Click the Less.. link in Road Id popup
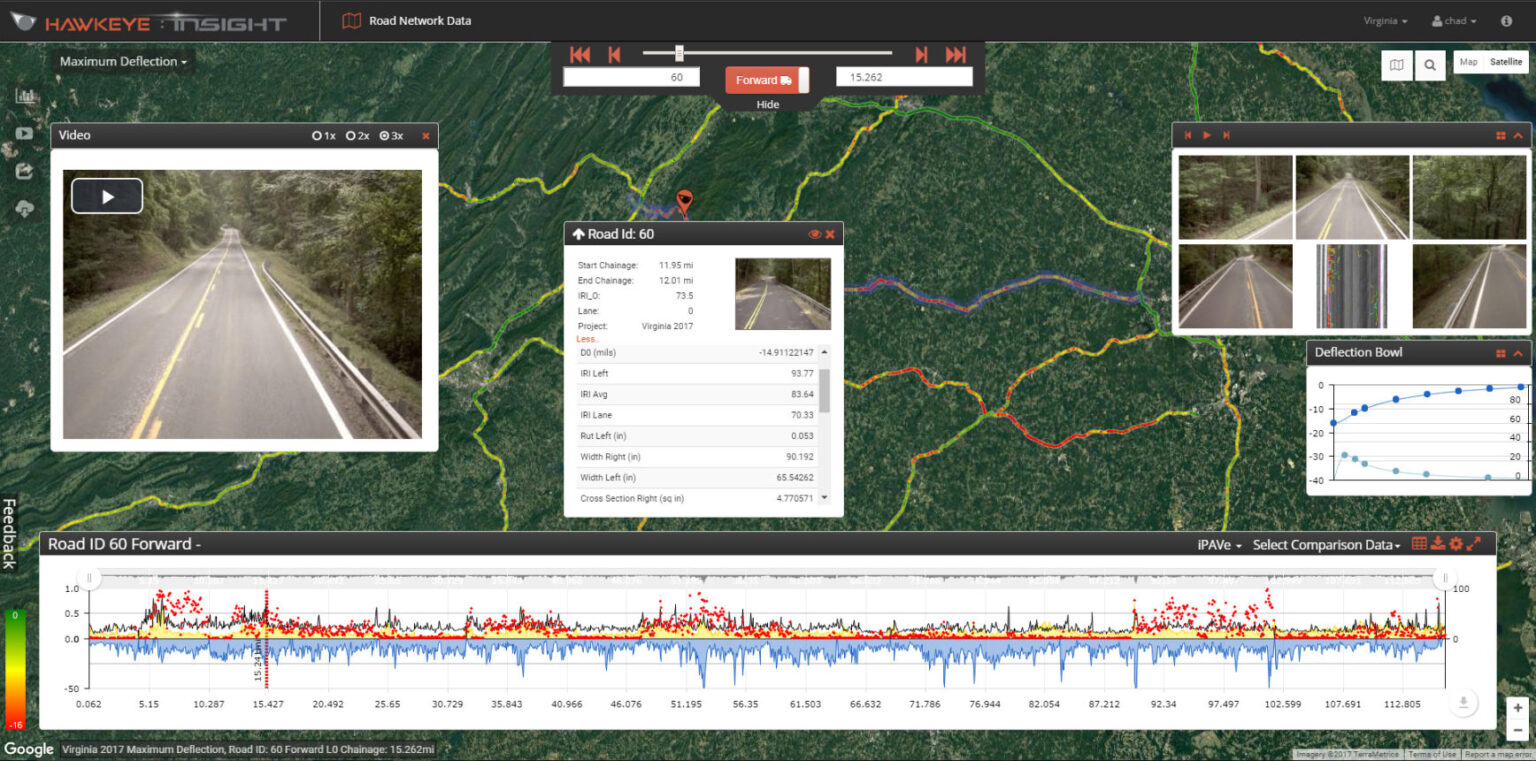The height and width of the screenshot is (761, 1536). (587, 339)
